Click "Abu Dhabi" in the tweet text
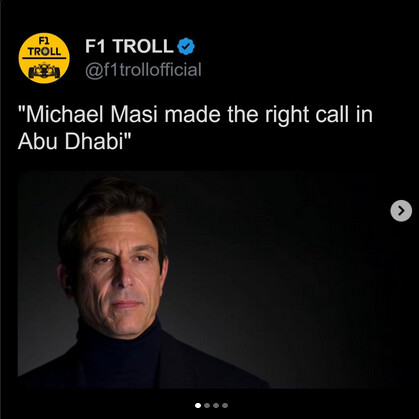419x419 pixels. point(73,141)
